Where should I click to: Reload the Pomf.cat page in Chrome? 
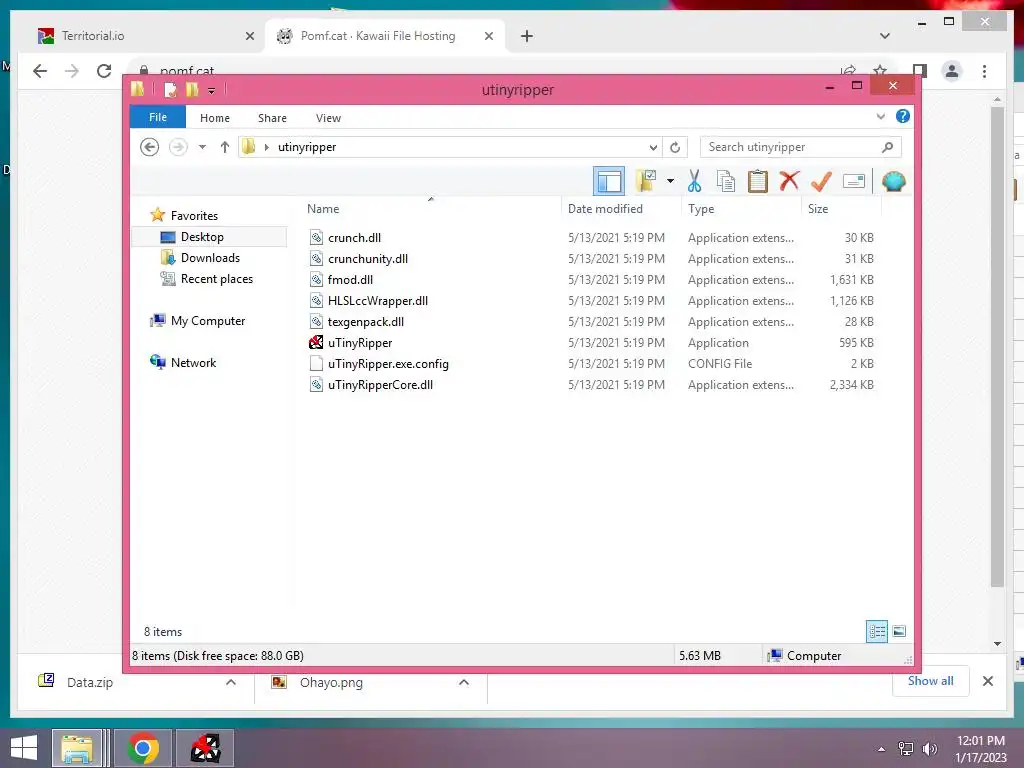[104, 71]
